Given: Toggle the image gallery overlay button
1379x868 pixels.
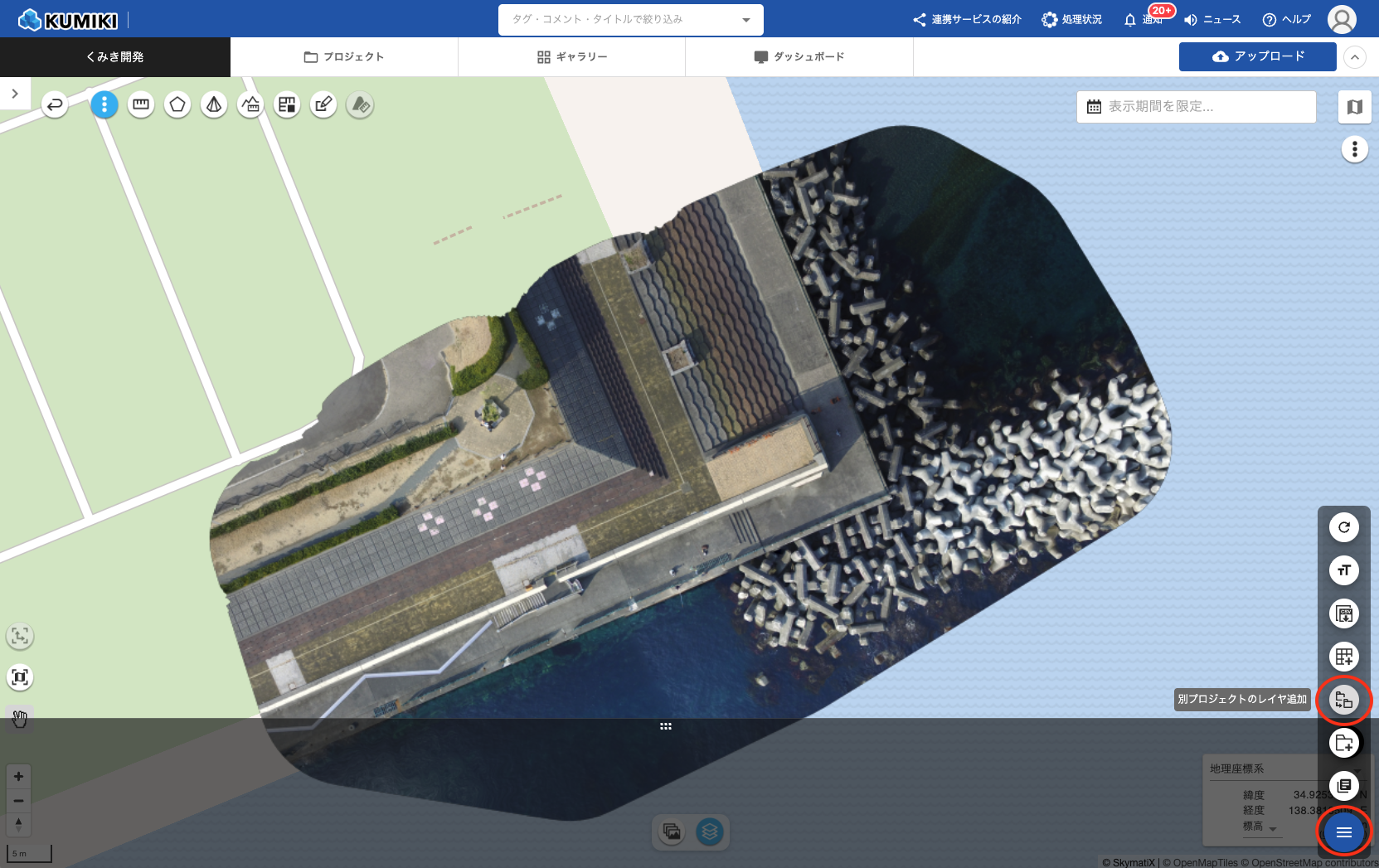Looking at the screenshot, I should tap(673, 832).
